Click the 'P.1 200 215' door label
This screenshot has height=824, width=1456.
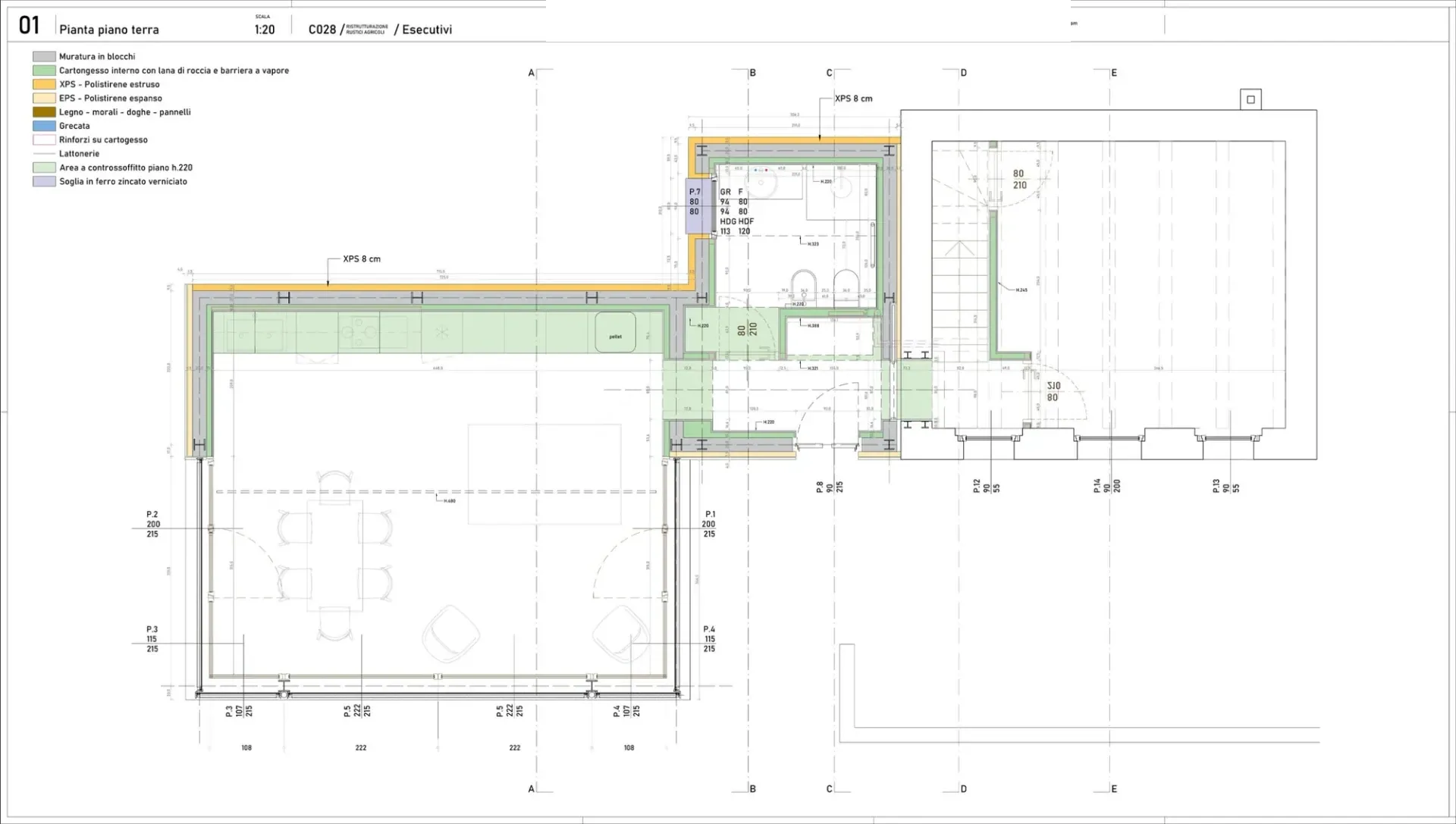click(709, 525)
